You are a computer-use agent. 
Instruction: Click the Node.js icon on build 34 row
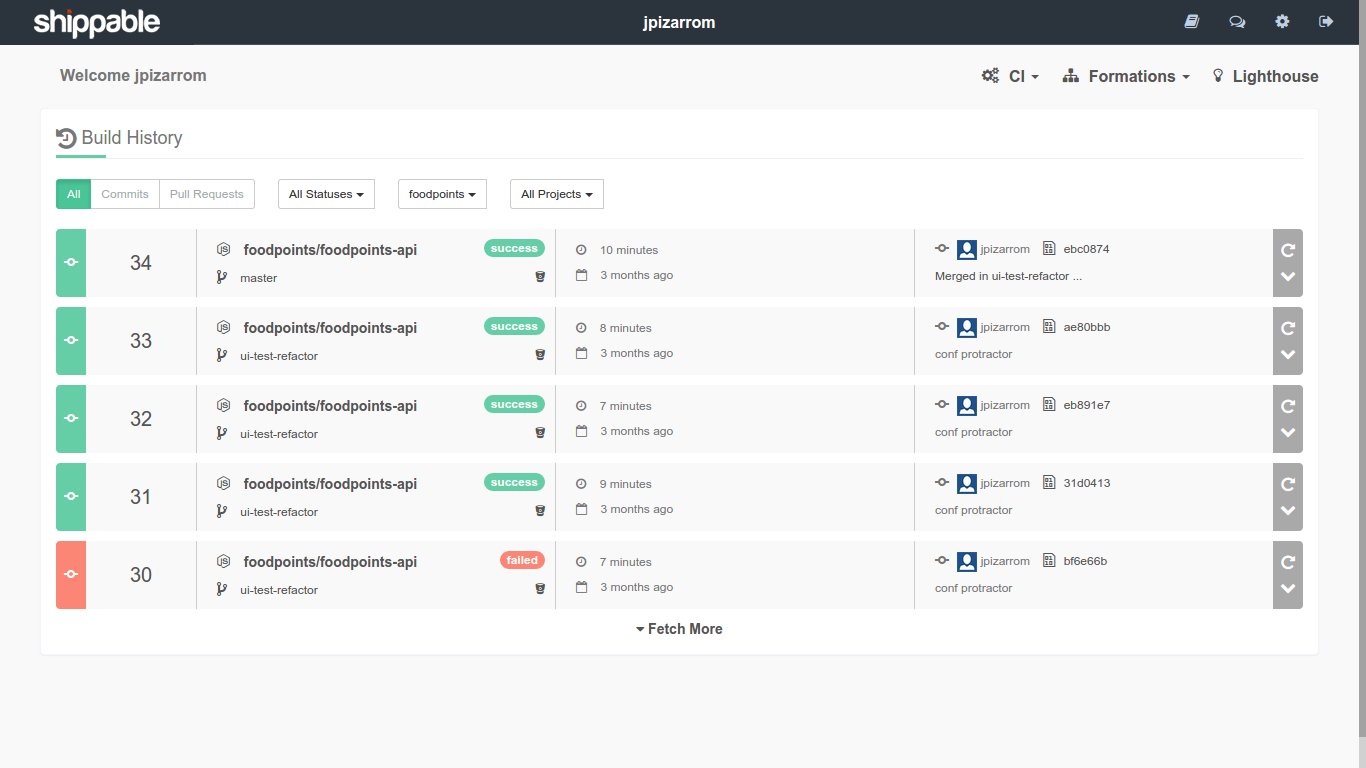point(224,249)
